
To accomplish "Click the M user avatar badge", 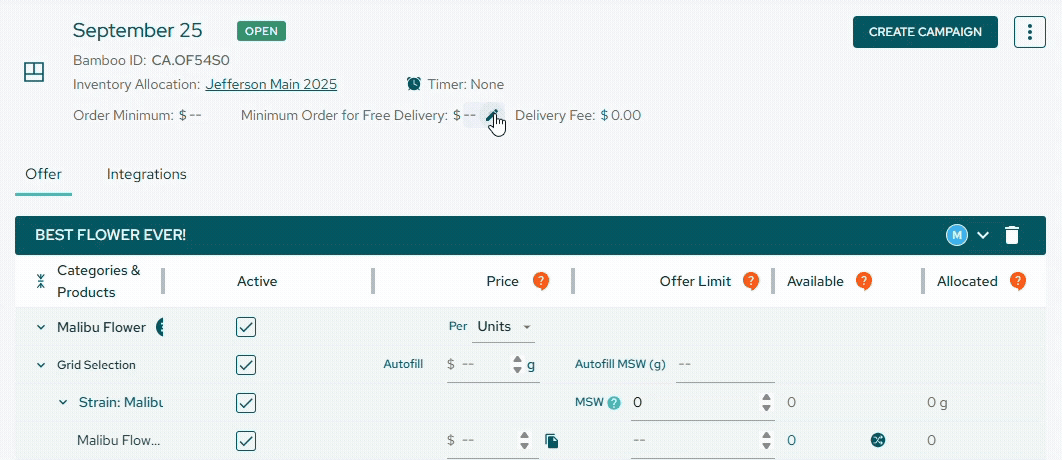I will [x=956, y=235].
